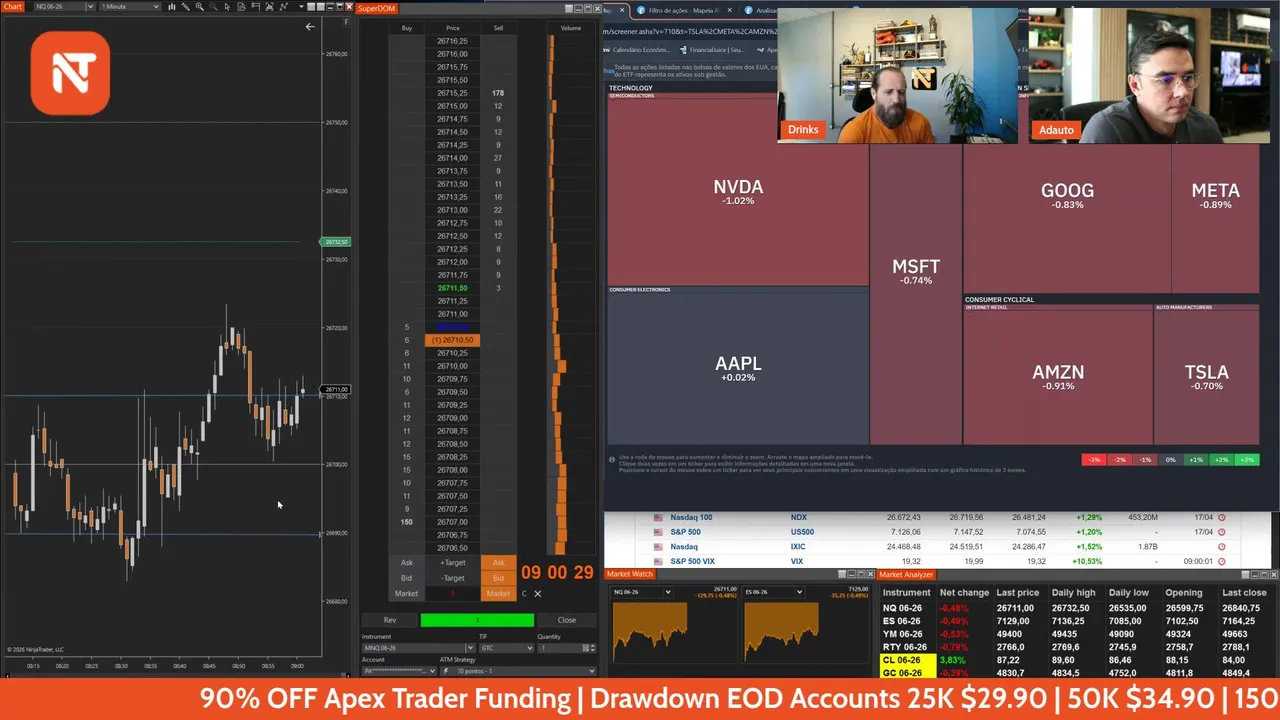
Task: Click buy-side Market button in SuperDOM
Action: (407, 594)
